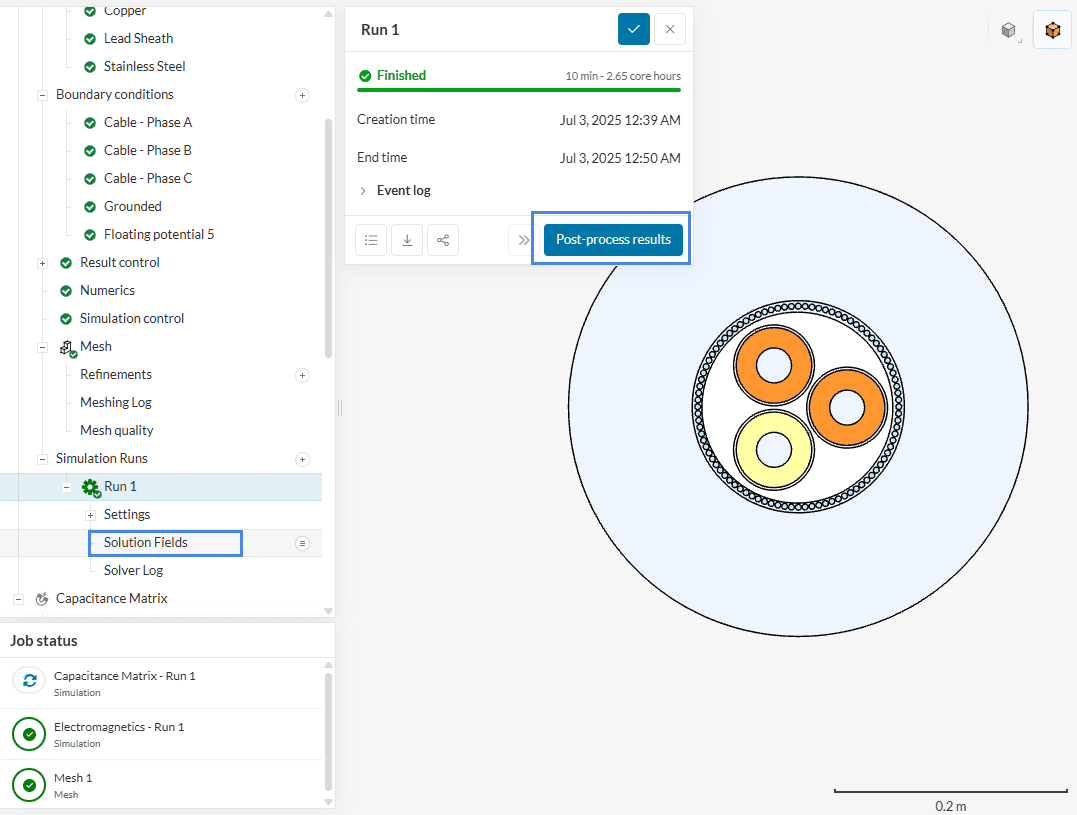Collapse the Boundary conditions tree node

[42, 95]
